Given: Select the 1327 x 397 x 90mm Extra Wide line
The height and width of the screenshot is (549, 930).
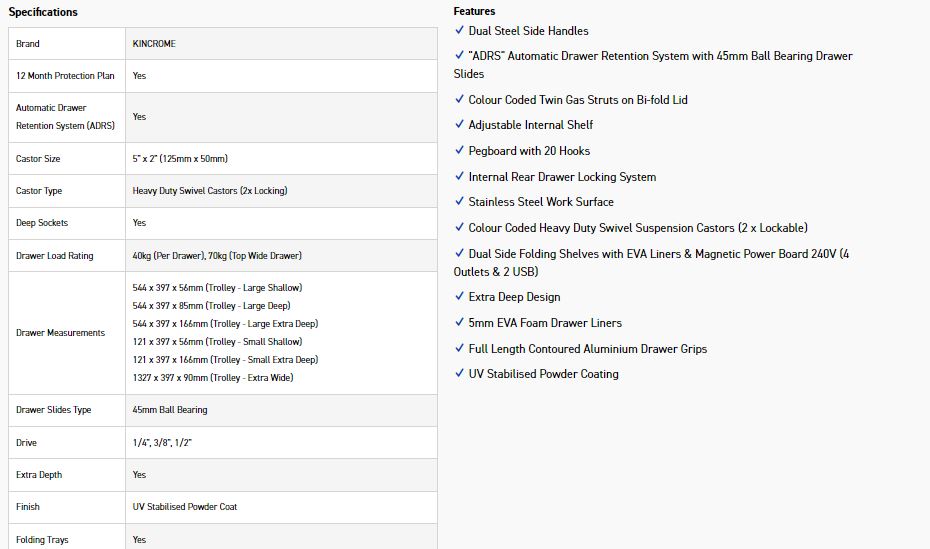Looking at the screenshot, I should pos(212,378).
